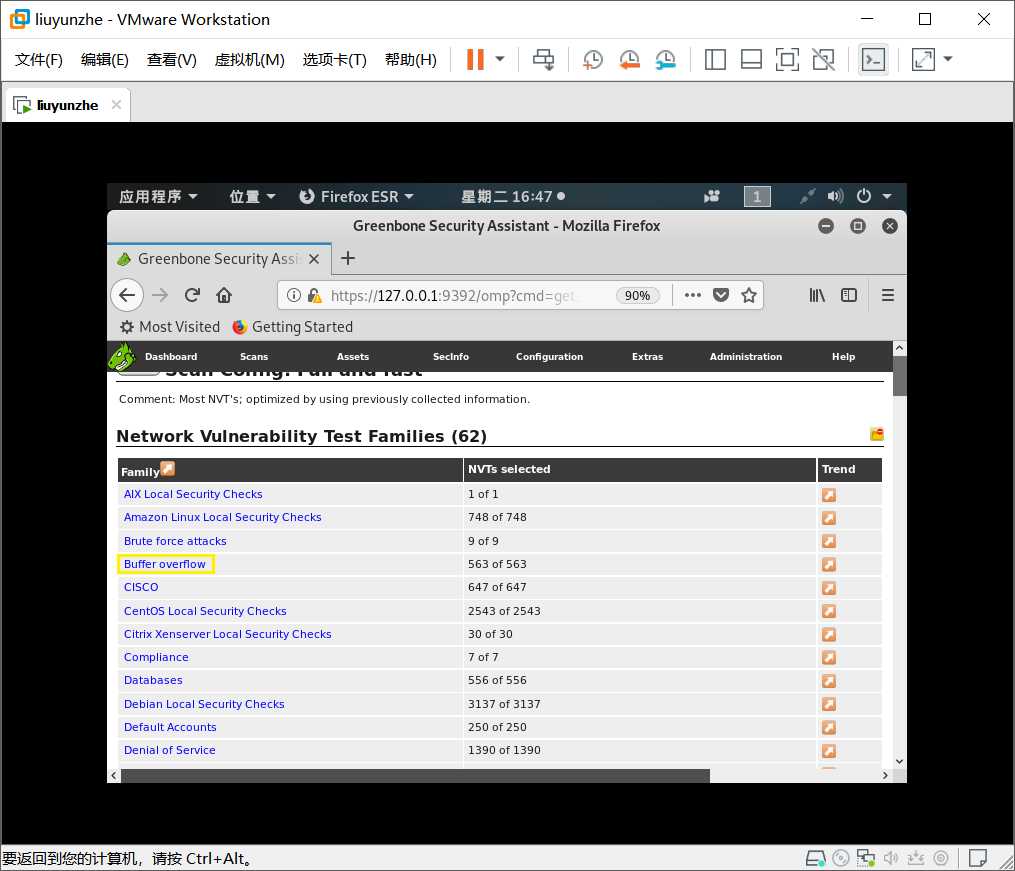Click the Buffer overflow family link
Image resolution: width=1015 pixels, height=871 pixels.
point(164,564)
